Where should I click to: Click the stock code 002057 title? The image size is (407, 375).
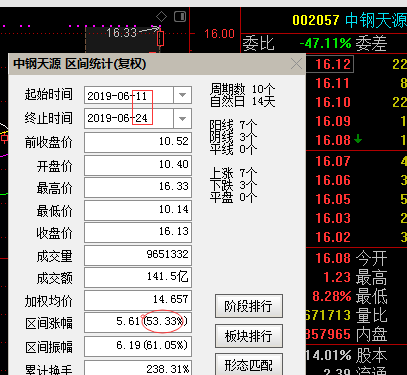(x=316, y=21)
